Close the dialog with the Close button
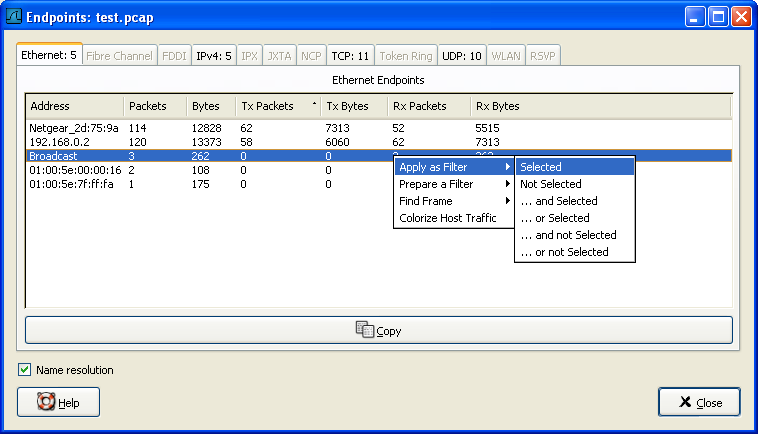 tap(699, 402)
